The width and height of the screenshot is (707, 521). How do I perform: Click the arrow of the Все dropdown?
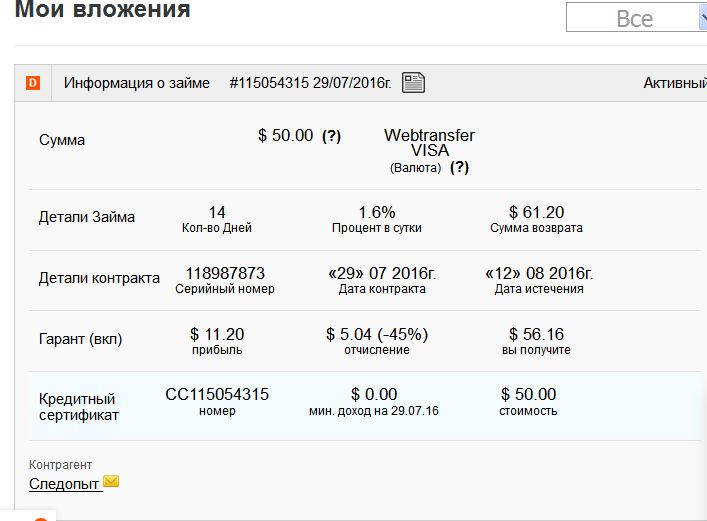click(x=703, y=18)
